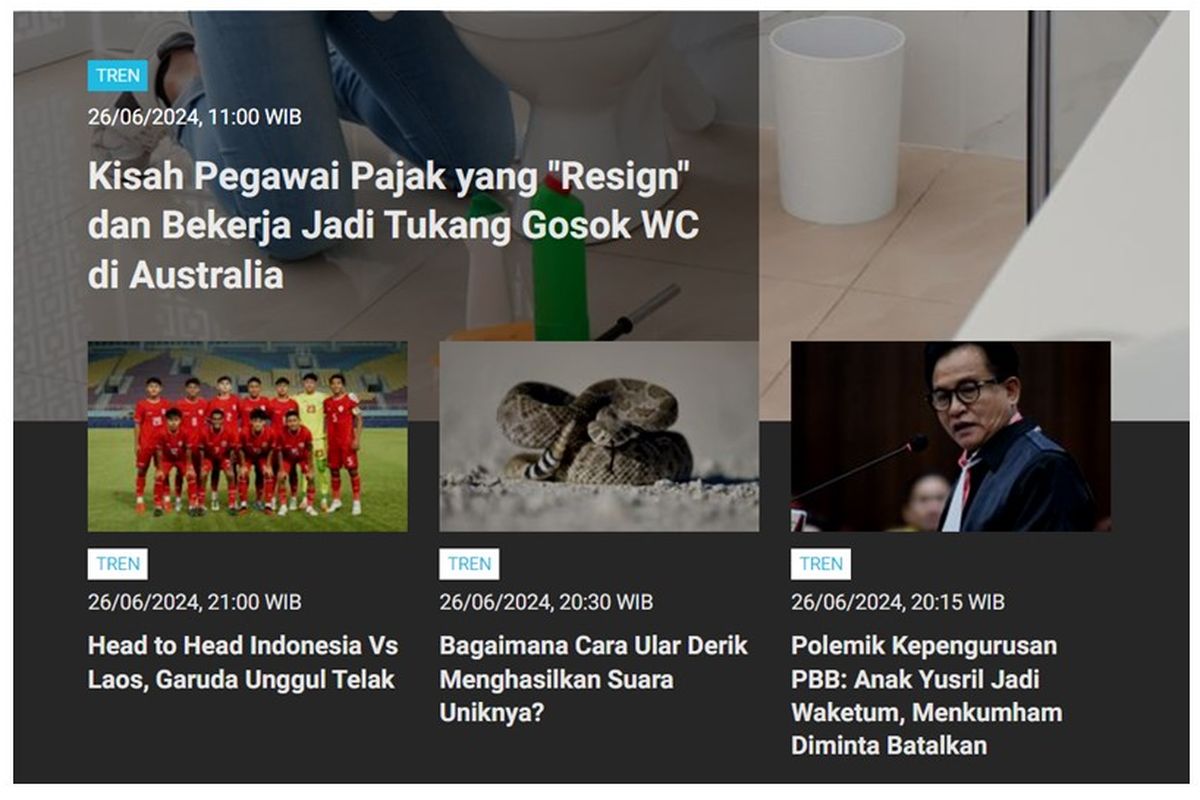Viewport: 1200px width, 800px height.
Task: Open the Yusril speaking photo thumbnail
Action: click(950, 436)
